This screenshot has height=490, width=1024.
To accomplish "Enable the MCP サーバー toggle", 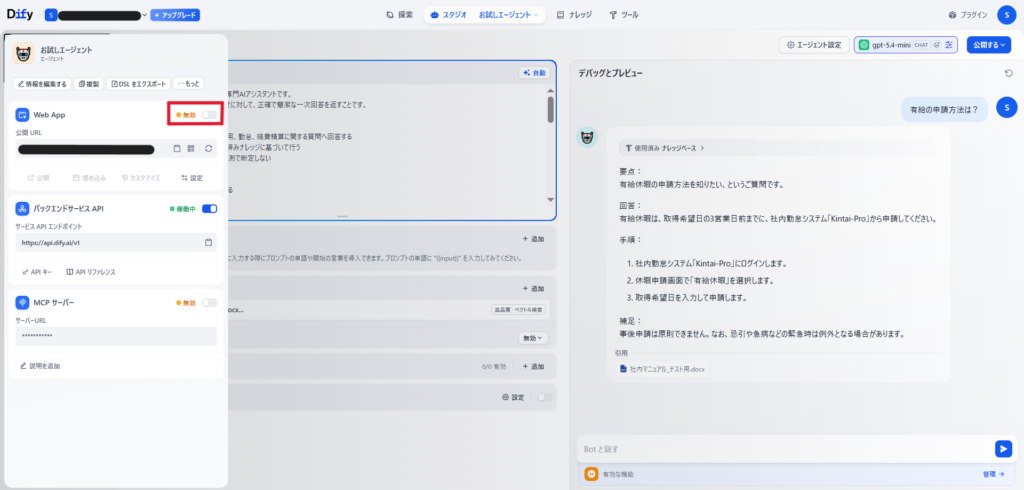I will (209, 302).
